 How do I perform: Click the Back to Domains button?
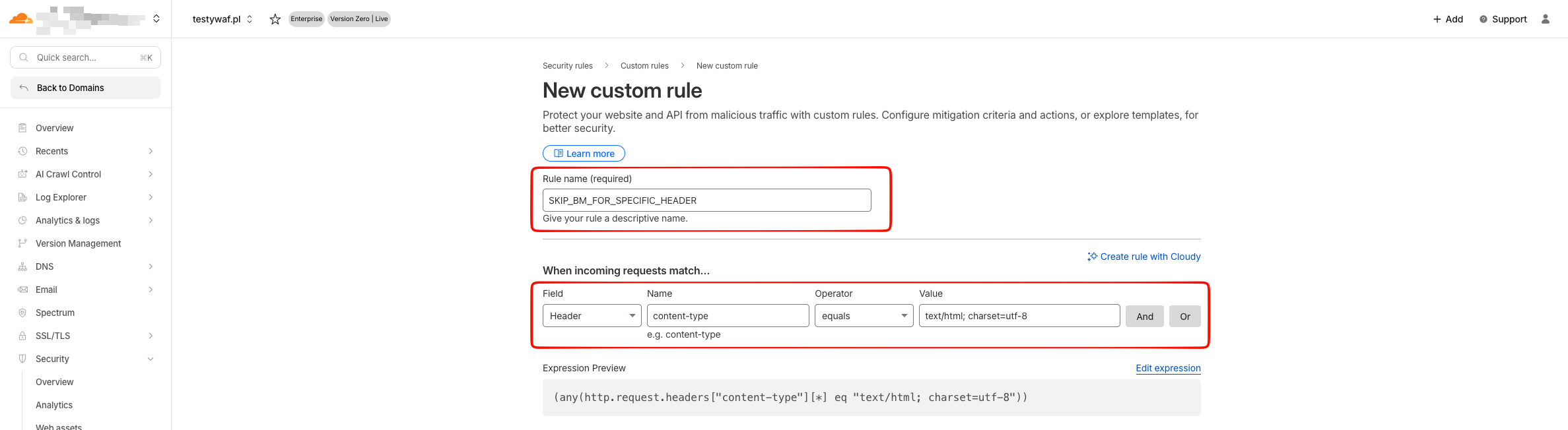(86, 88)
